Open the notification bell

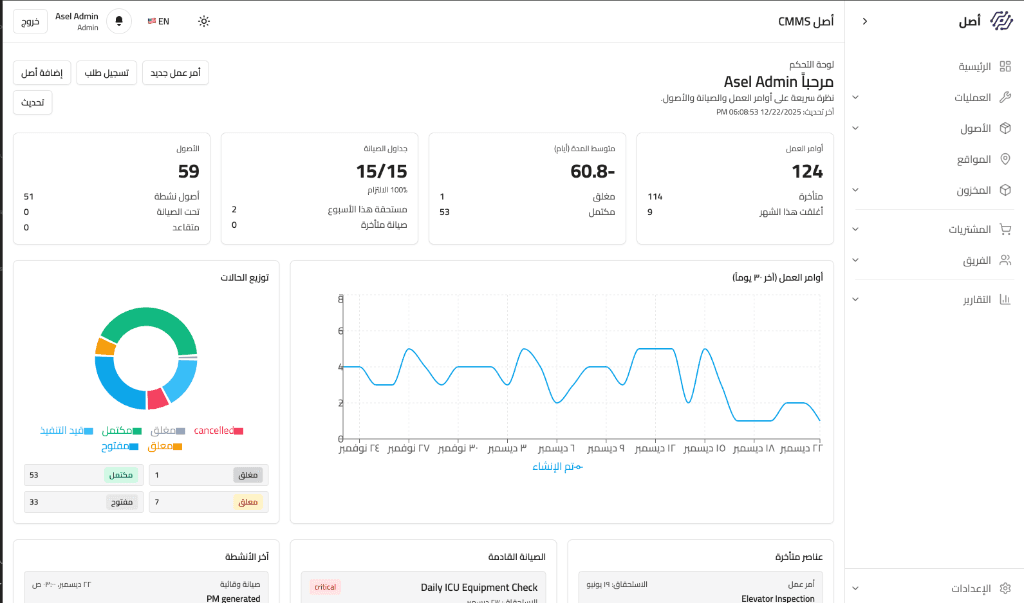(x=119, y=20)
